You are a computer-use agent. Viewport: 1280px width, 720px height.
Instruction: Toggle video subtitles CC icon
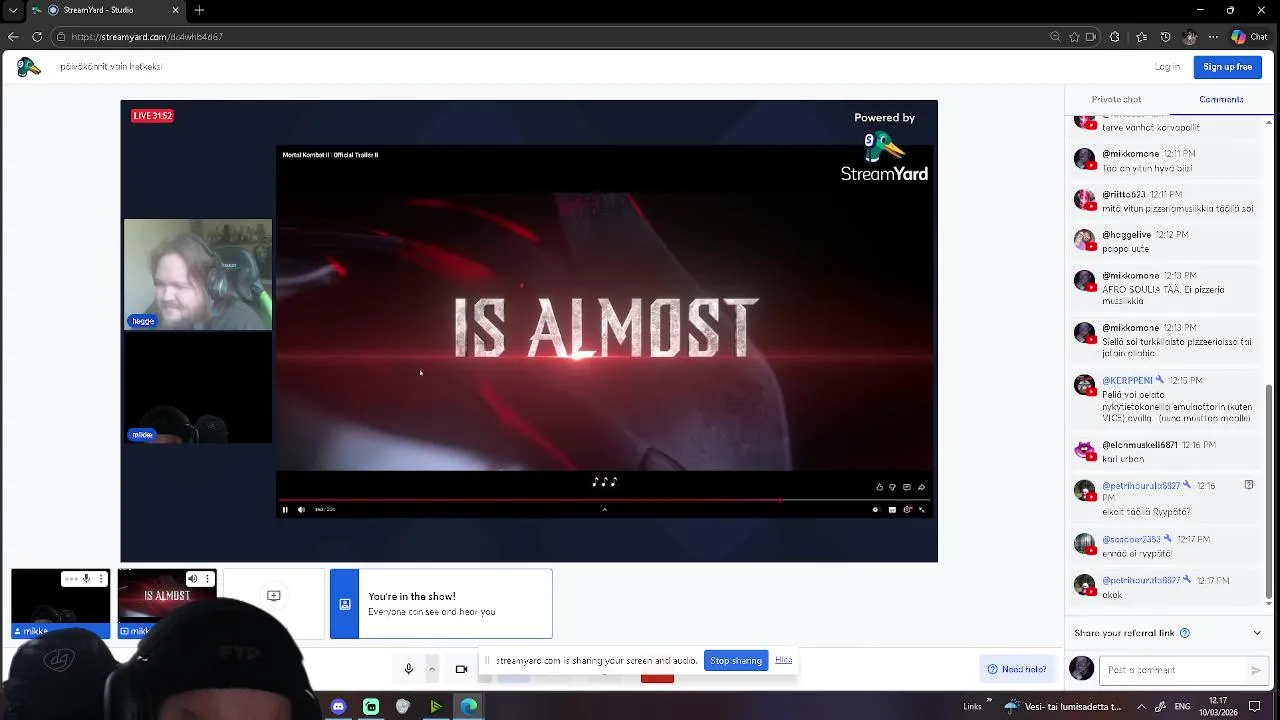[892, 510]
